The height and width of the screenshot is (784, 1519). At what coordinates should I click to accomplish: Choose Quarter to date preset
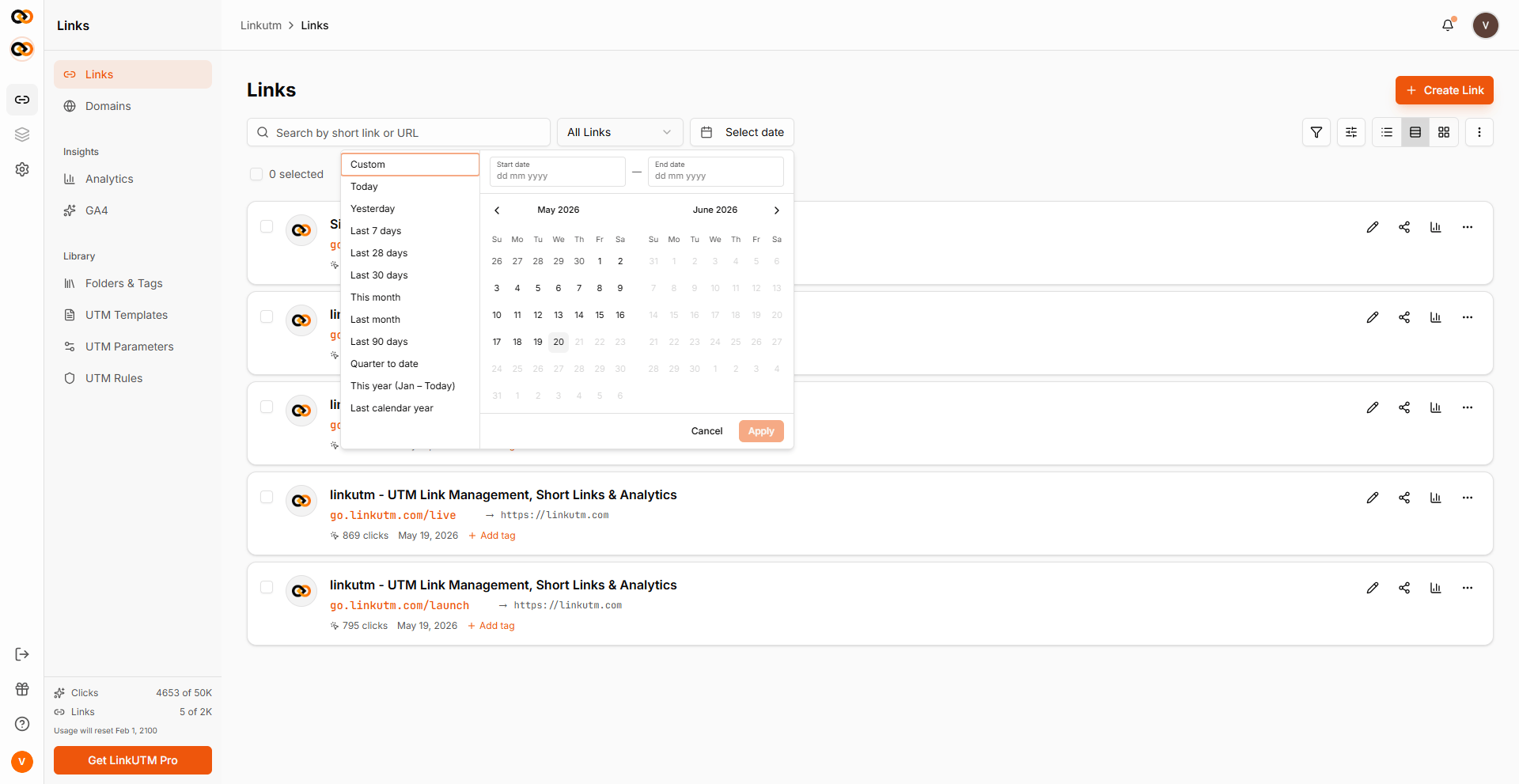tap(410, 364)
